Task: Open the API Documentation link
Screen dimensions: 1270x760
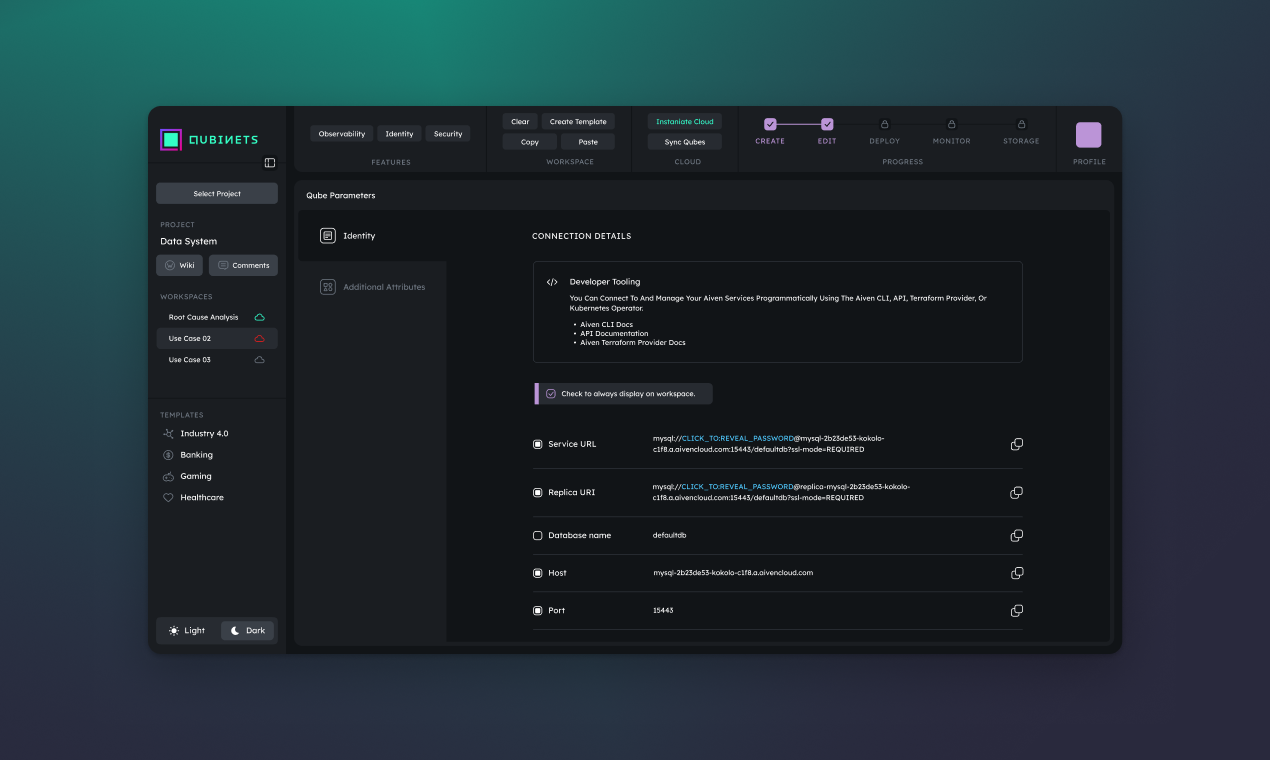Action: point(614,334)
